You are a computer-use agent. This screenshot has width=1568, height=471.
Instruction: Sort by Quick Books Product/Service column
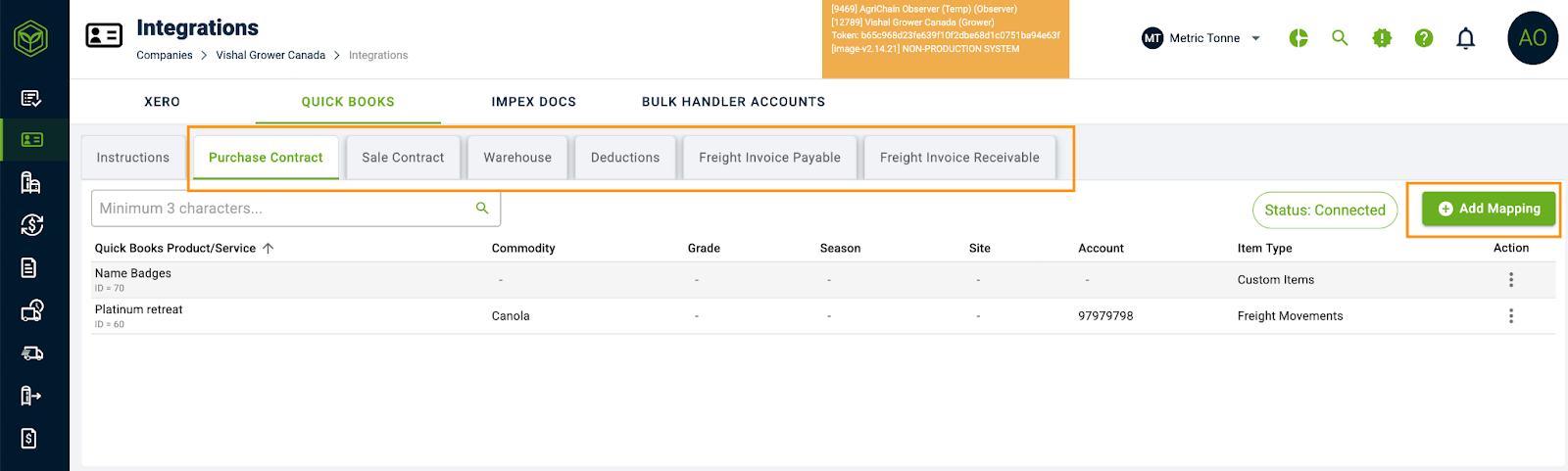pyautogui.click(x=175, y=249)
